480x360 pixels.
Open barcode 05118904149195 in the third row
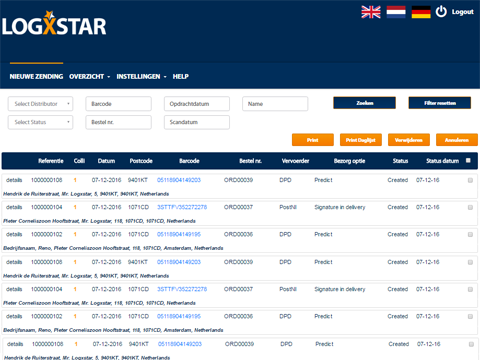click(179, 234)
